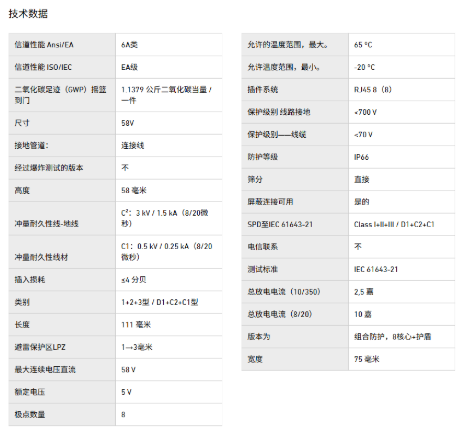Select the '连接线' value cell

coord(169,146)
